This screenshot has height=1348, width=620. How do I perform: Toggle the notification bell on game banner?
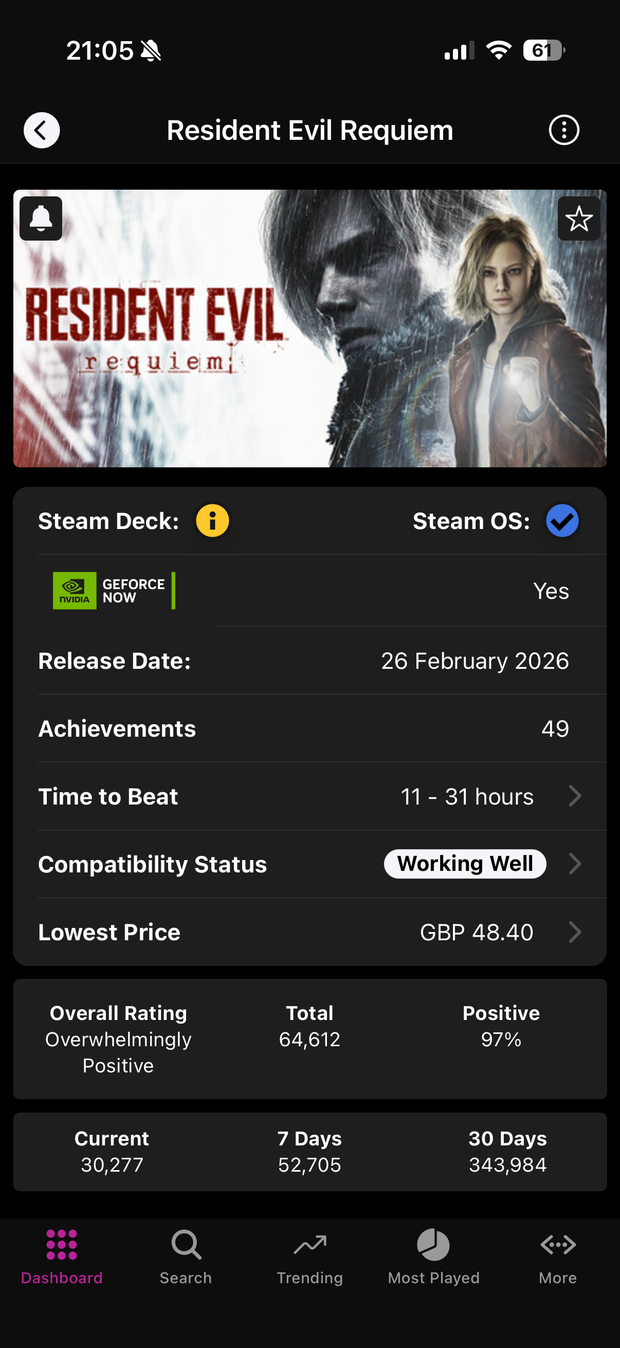(x=41, y=218)
